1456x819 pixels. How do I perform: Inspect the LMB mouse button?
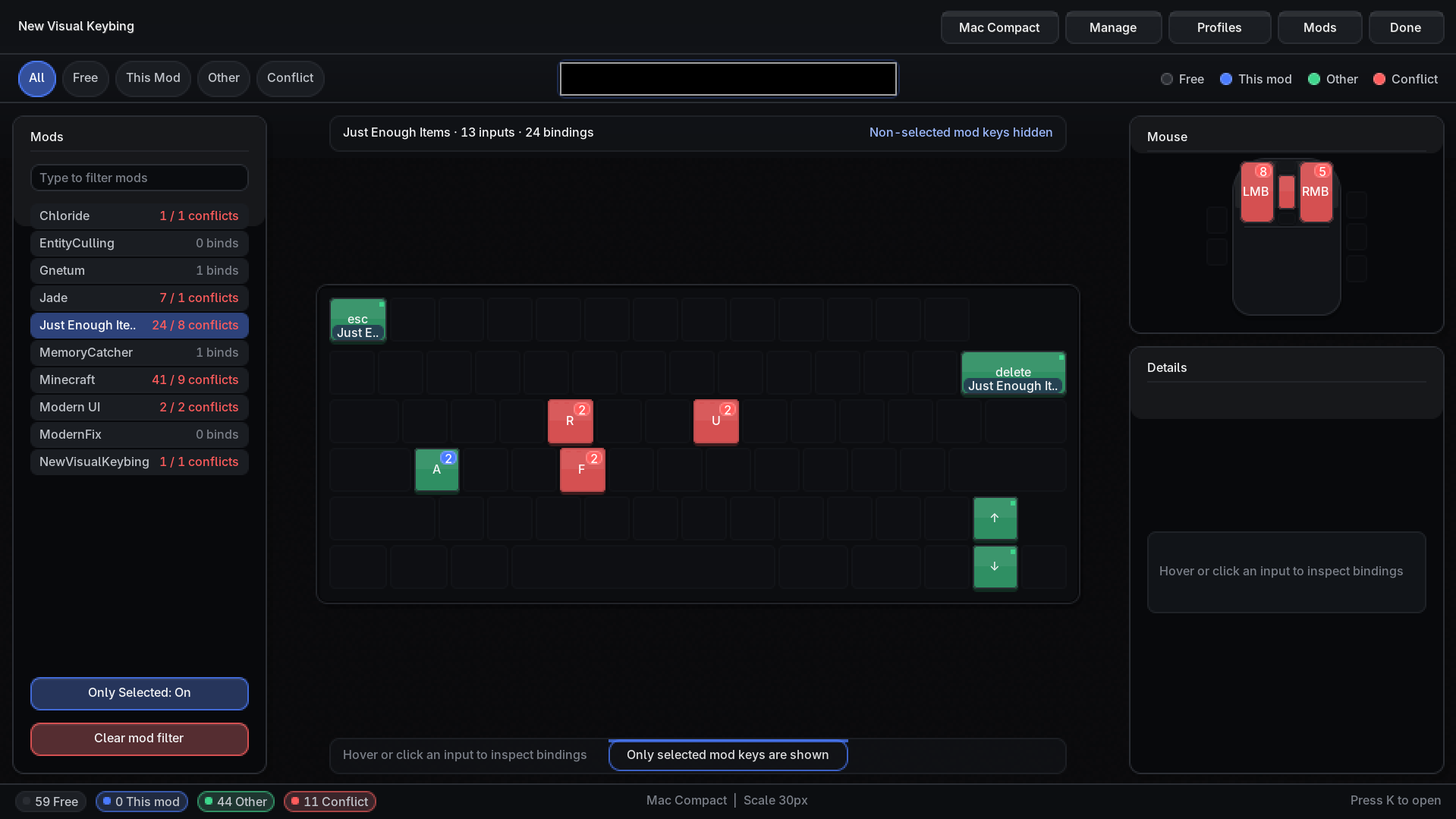[x=1256, y=192]
